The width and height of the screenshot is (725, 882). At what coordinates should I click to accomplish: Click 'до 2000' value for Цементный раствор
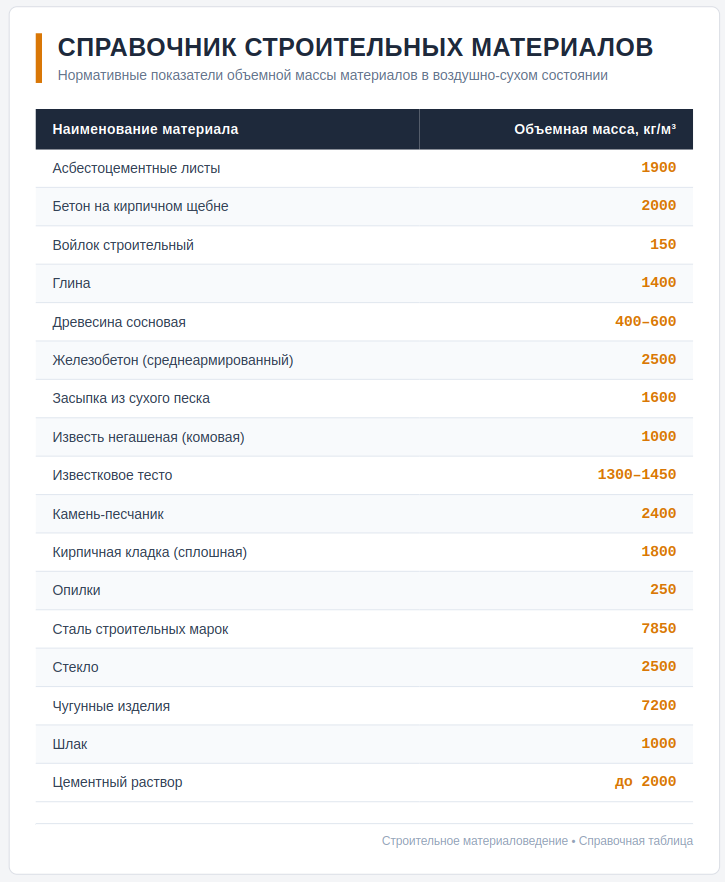pyautogui.click(x=646, y=782)
